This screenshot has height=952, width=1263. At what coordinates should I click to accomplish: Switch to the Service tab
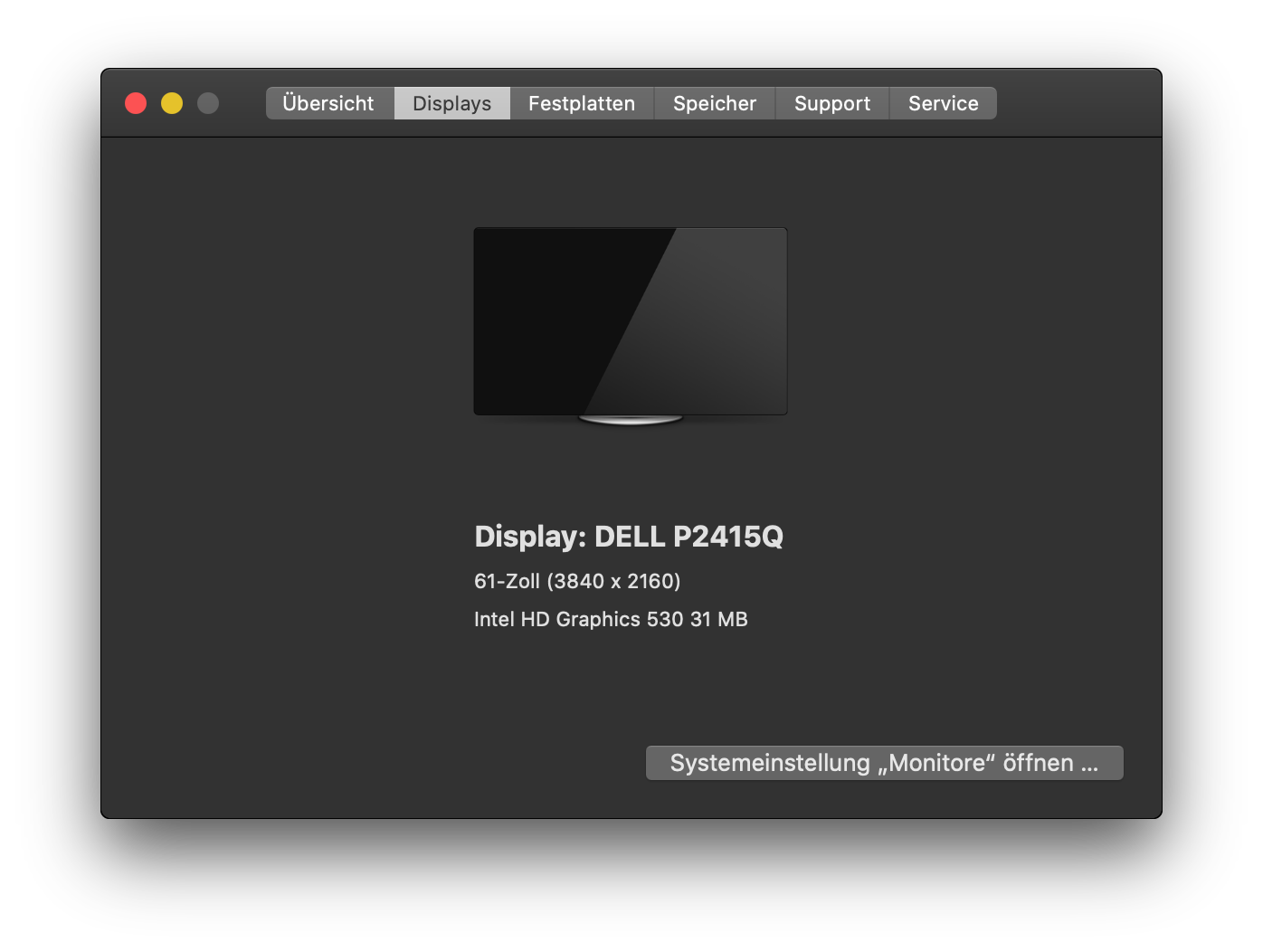[943, 103]
